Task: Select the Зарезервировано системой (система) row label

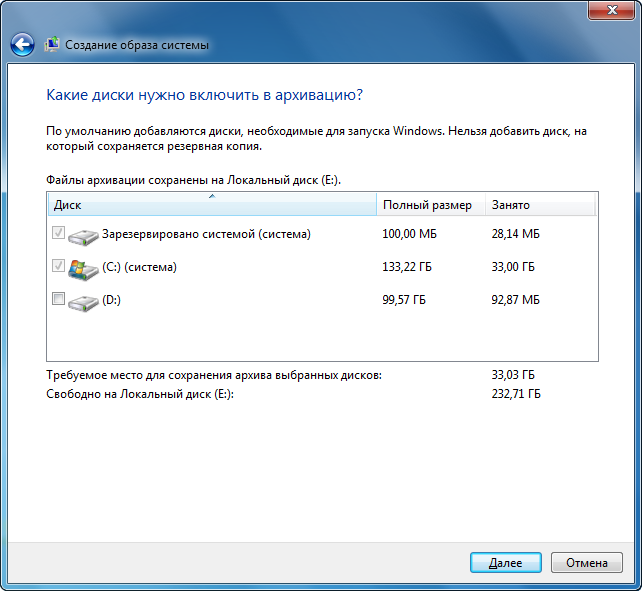Action: point(206,234)
